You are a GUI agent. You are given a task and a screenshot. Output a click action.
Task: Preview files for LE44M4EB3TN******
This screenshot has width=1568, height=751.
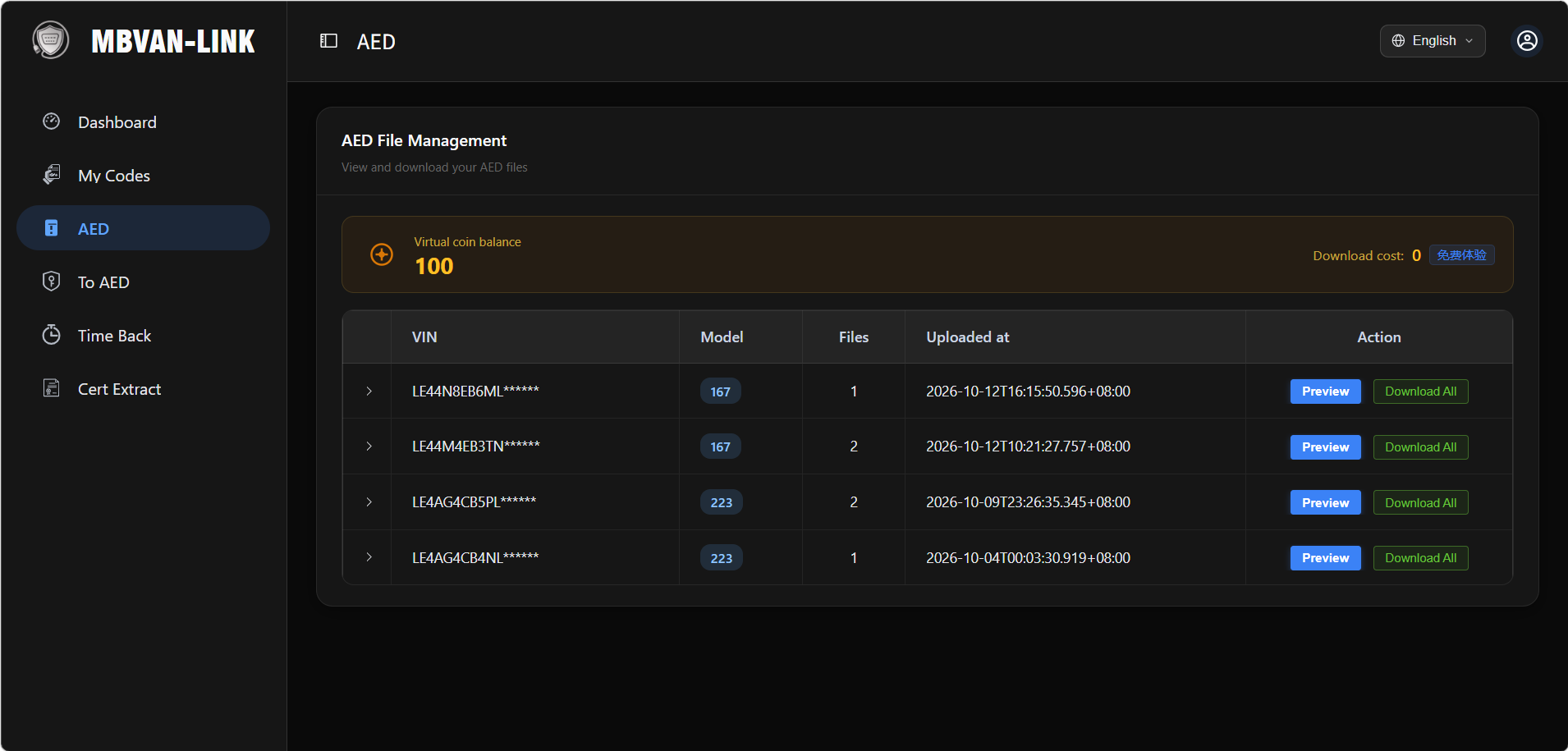tap(1325, 447)
